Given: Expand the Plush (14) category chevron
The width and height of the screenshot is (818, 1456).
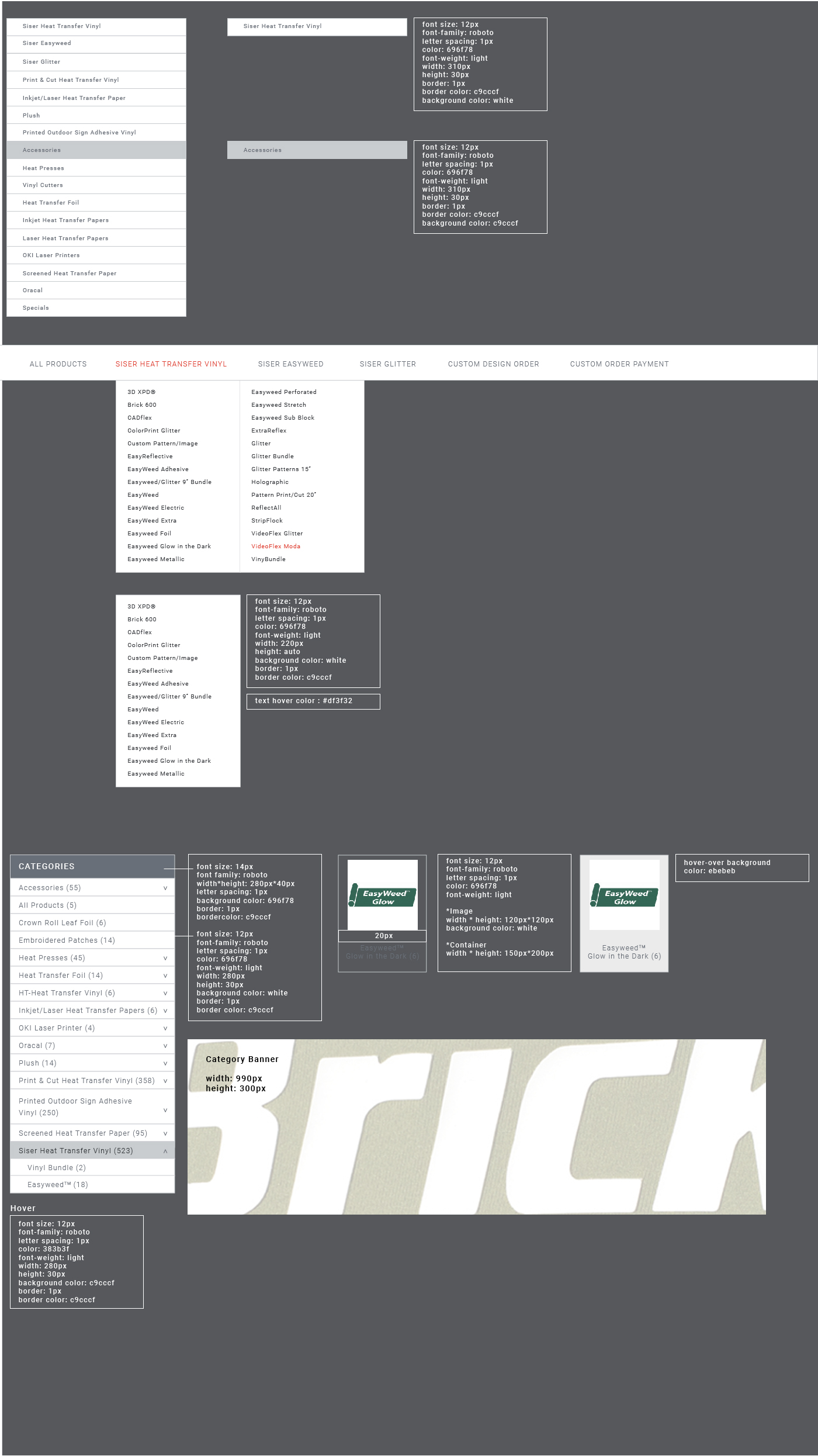Looking at the screenshot, I should tap(165, 1063).
